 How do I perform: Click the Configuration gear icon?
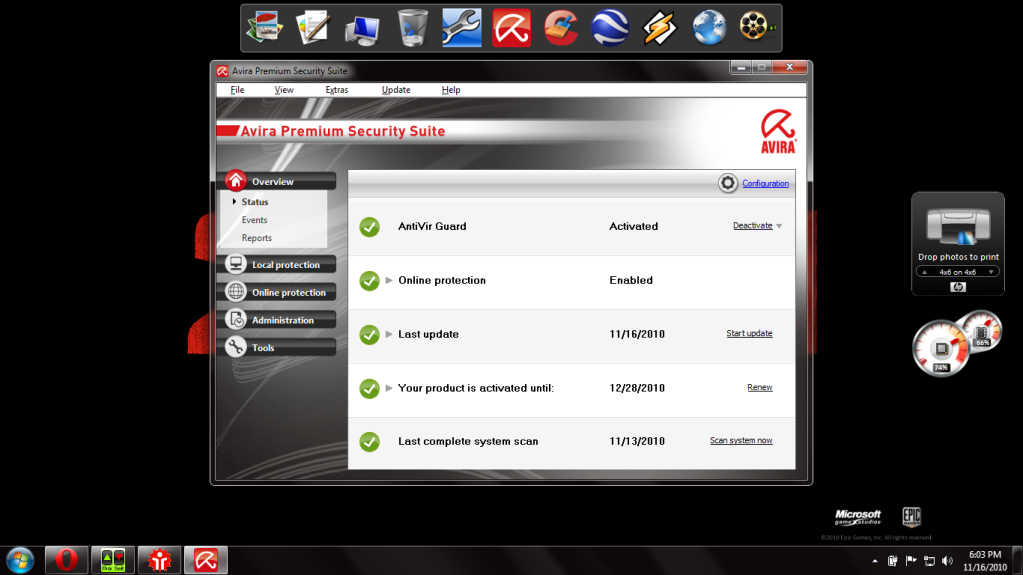[x=727, y=183]
